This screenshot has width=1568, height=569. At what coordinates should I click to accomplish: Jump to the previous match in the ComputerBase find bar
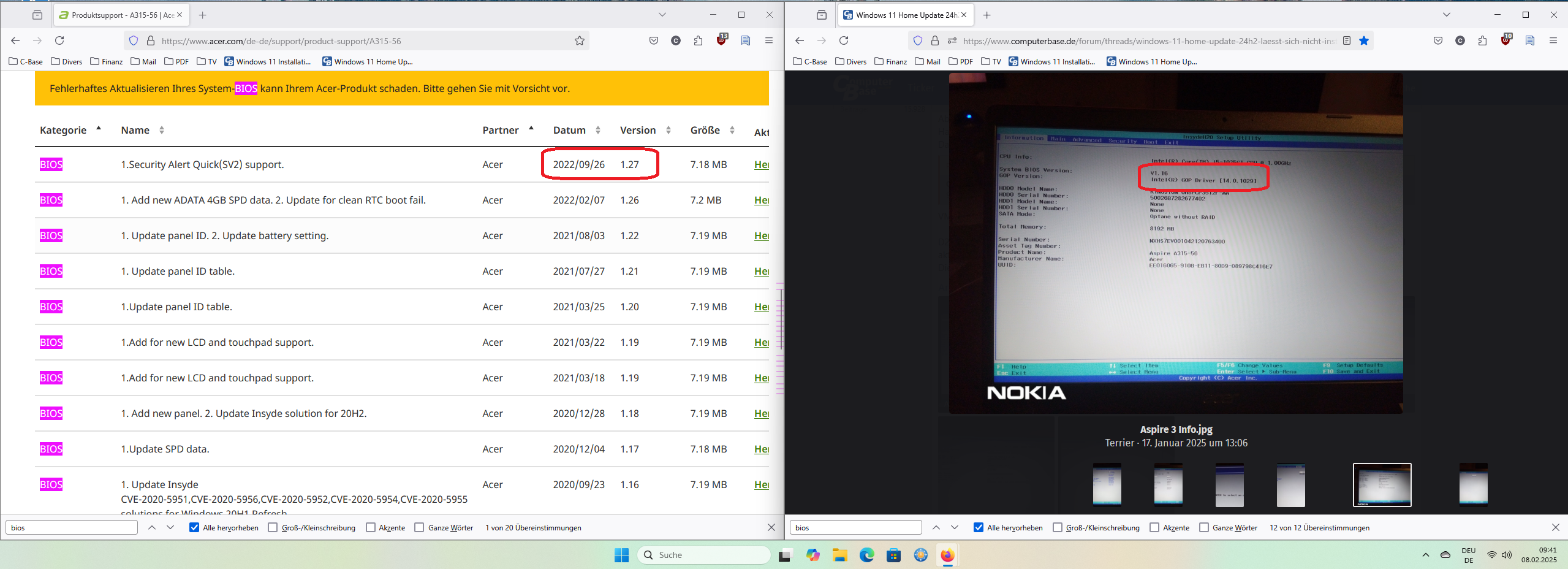(936, 527)
